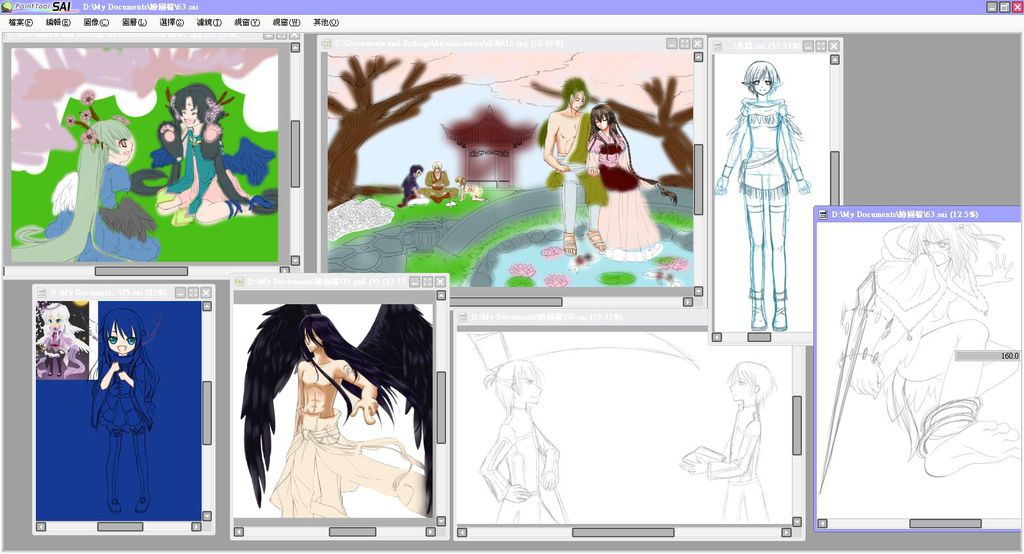Click scroll-left arrow in 63.sai window
Image resolution: width=1024 pixels, height=554 pixels.
point(822,523)
